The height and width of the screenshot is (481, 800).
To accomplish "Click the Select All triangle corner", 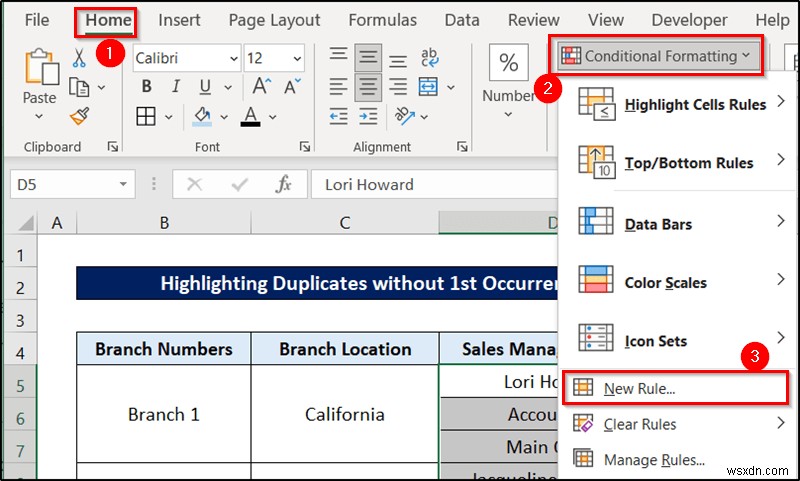I will pos(26,223).
